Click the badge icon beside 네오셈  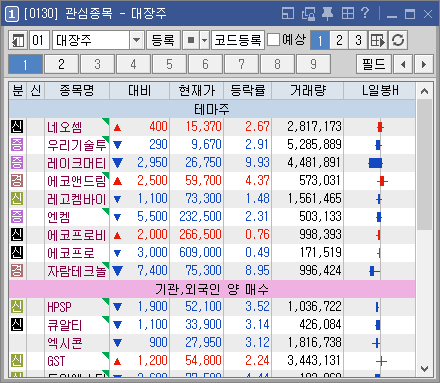pos(17,127)
